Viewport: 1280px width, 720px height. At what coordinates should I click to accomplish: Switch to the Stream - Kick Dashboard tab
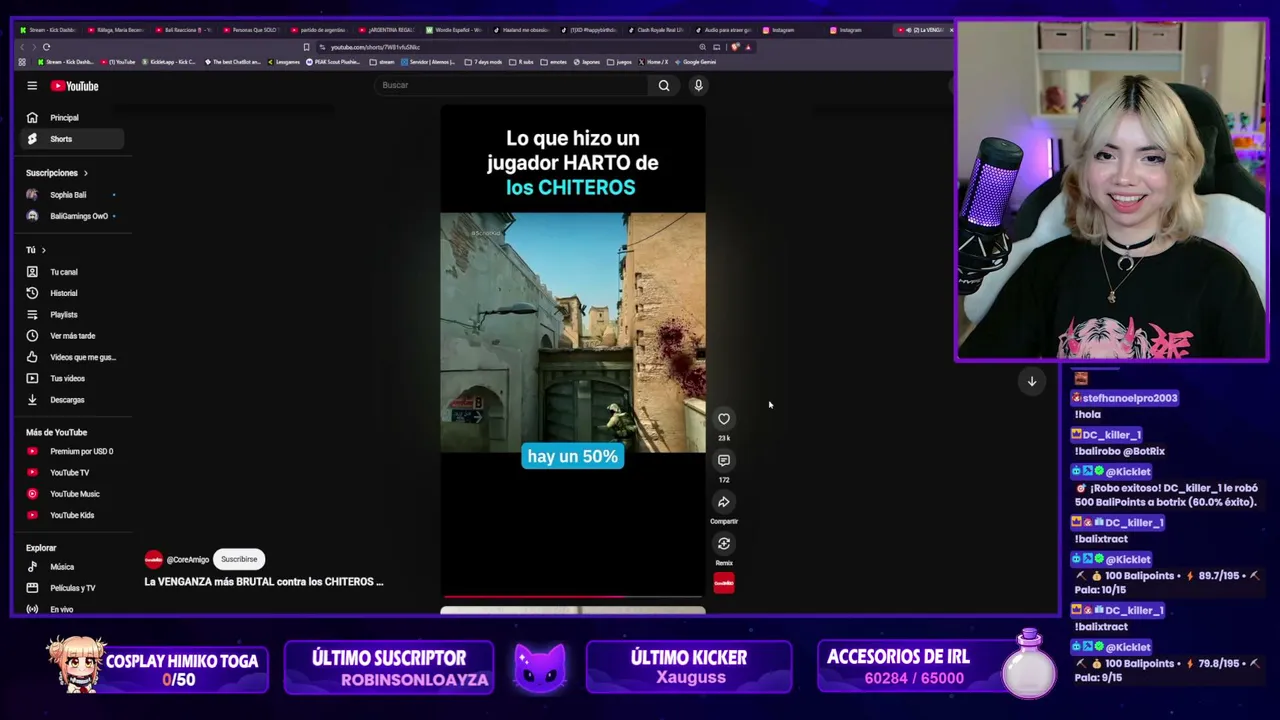(x=46, y=30)
